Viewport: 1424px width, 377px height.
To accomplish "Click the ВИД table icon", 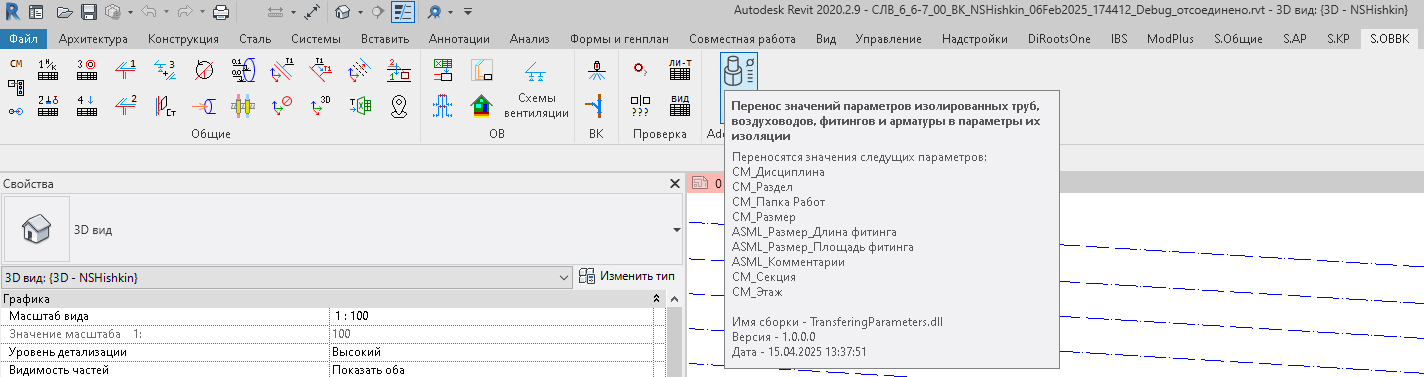I will coord(680,105).
